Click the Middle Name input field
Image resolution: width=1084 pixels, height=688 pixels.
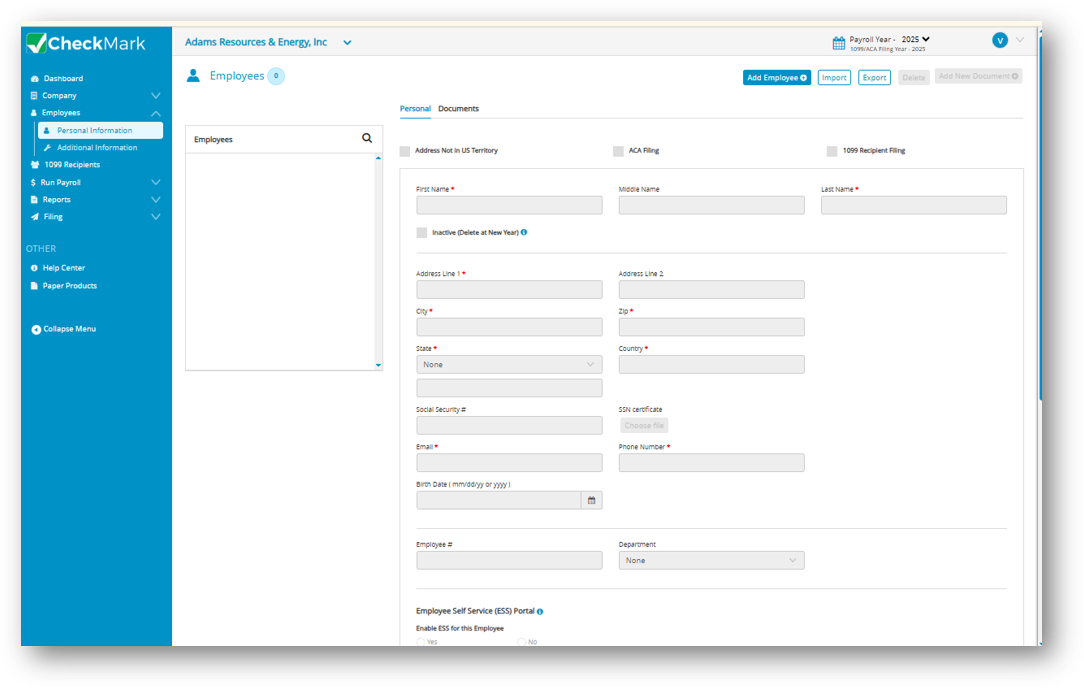tap(711, 205)
